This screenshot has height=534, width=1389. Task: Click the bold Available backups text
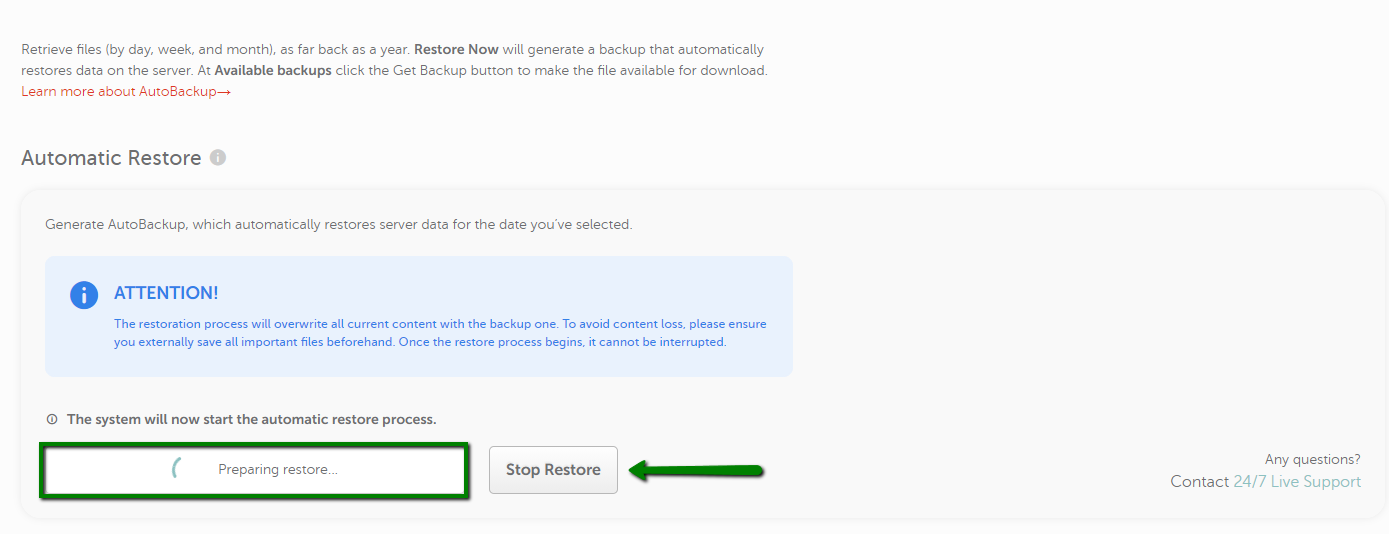coord(273,71)
